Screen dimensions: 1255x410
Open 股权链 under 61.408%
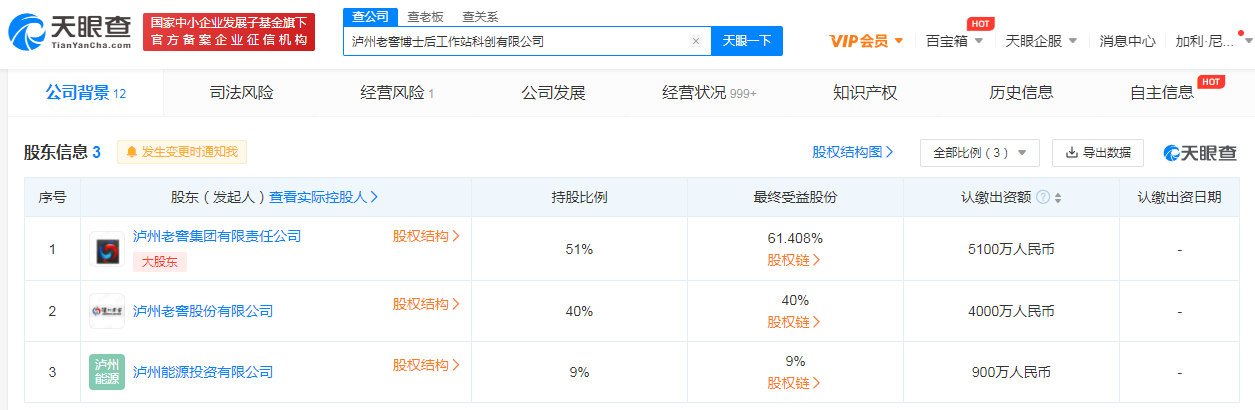coord(795,260)
